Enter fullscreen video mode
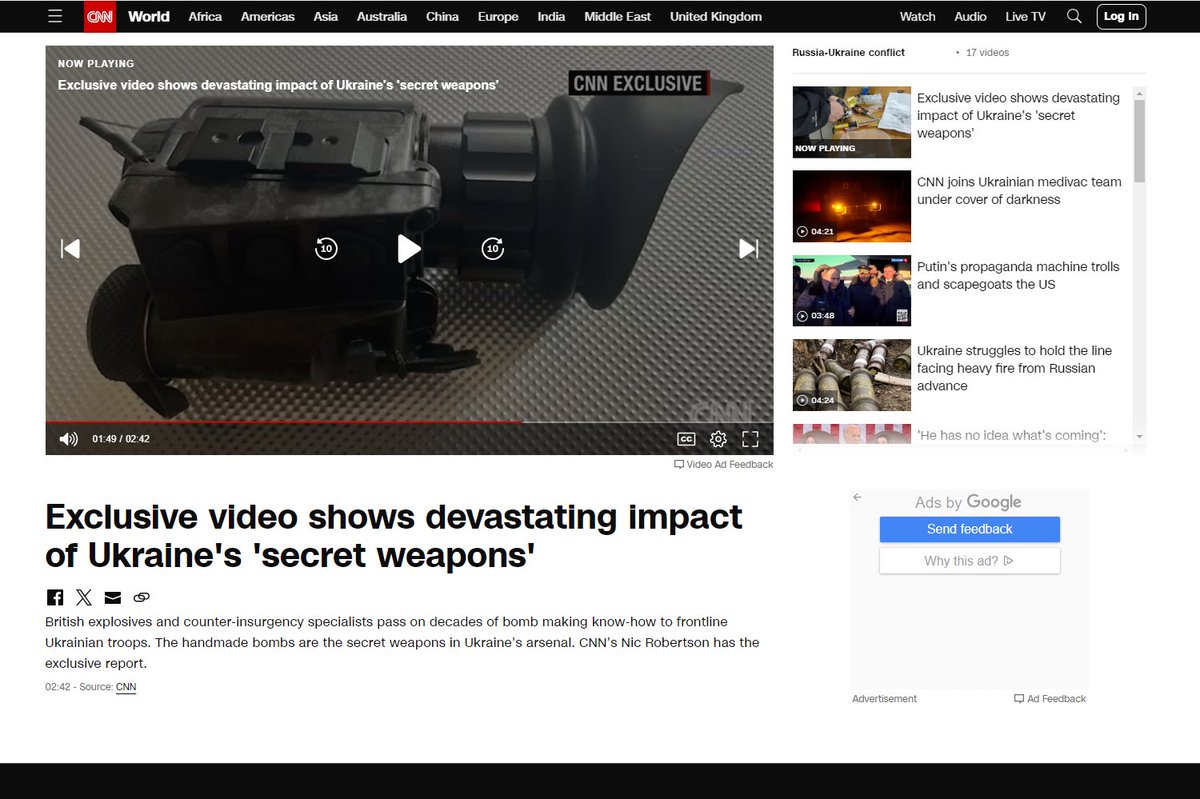This screenshot has height=799, width=1200. (750, 439)
